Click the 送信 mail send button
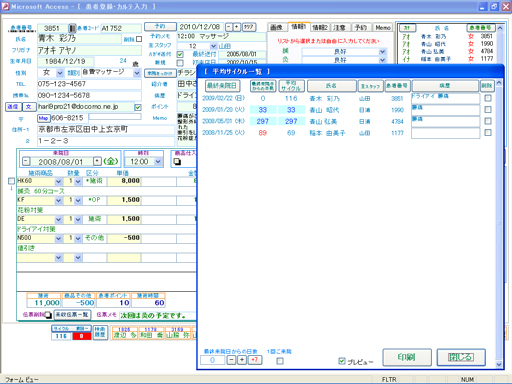This screenshot has height=384, width=512. click(13, 107)
